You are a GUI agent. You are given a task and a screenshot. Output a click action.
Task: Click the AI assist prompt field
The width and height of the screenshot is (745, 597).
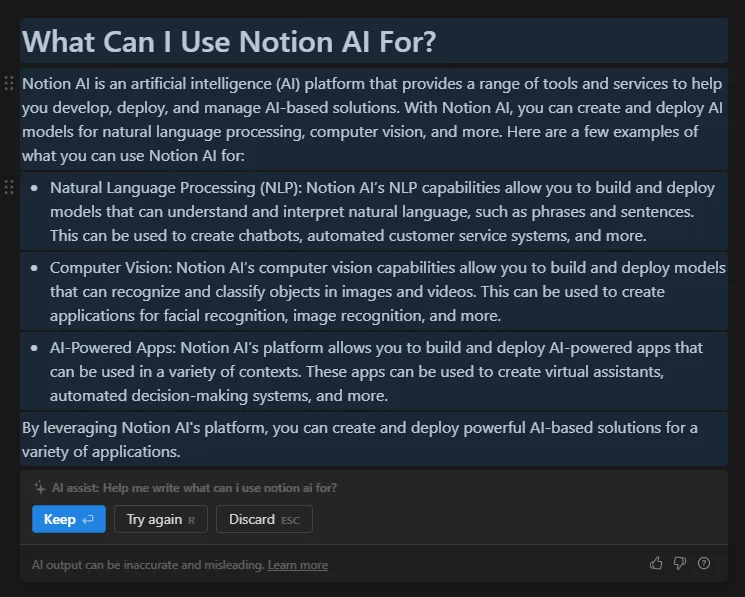194,488
